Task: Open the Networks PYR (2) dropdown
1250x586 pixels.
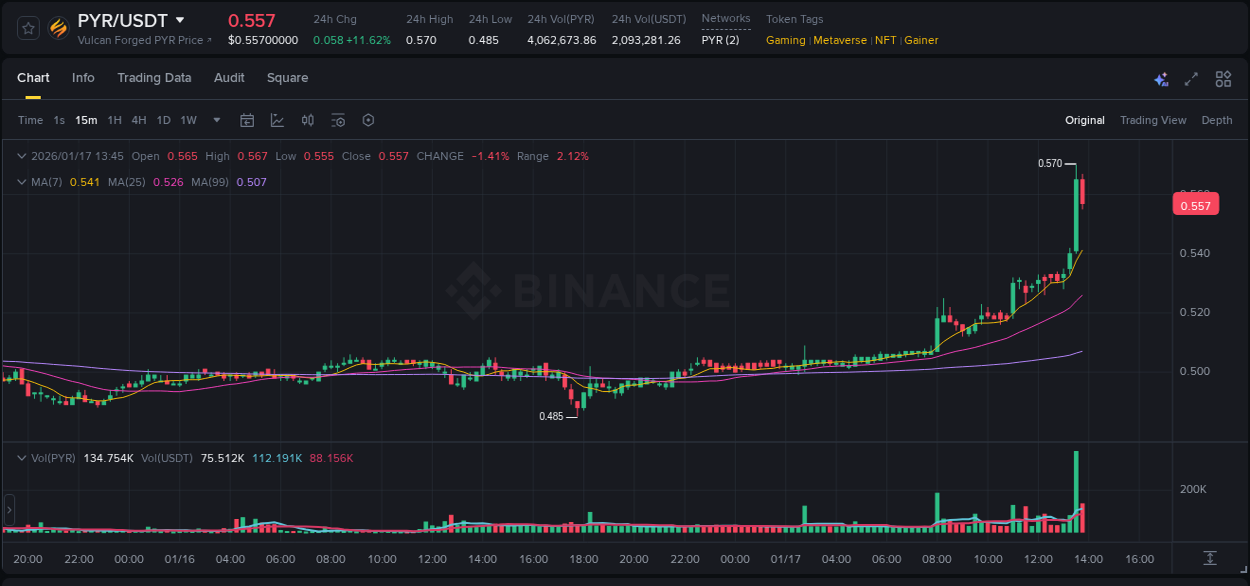Action: 718,40
